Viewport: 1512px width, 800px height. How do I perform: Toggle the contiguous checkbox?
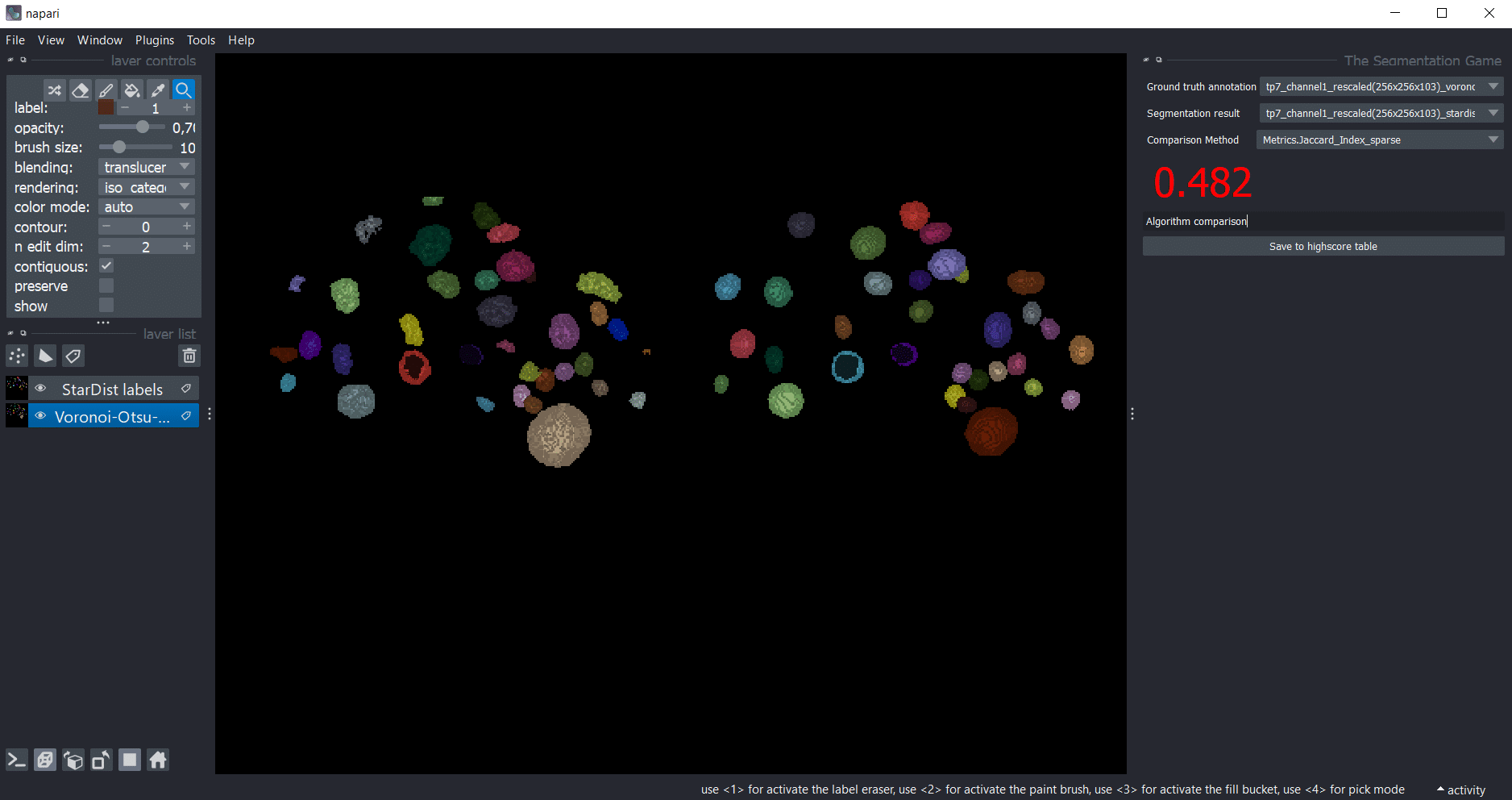106,266
